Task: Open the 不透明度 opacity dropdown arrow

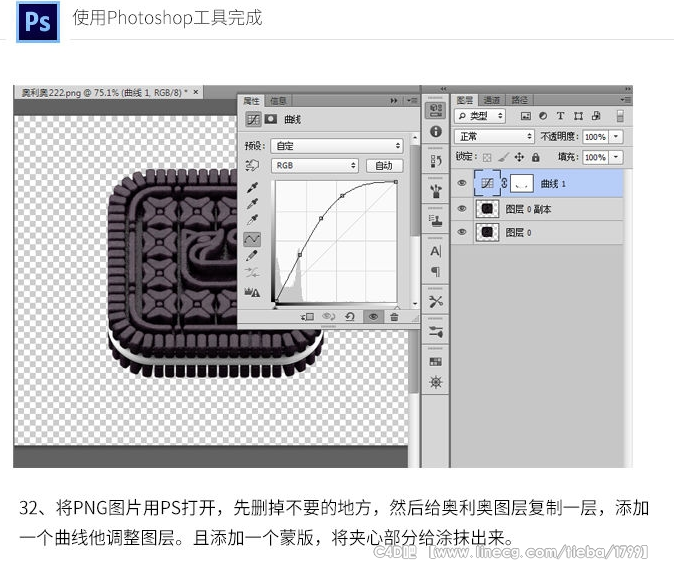Action: 616,137
